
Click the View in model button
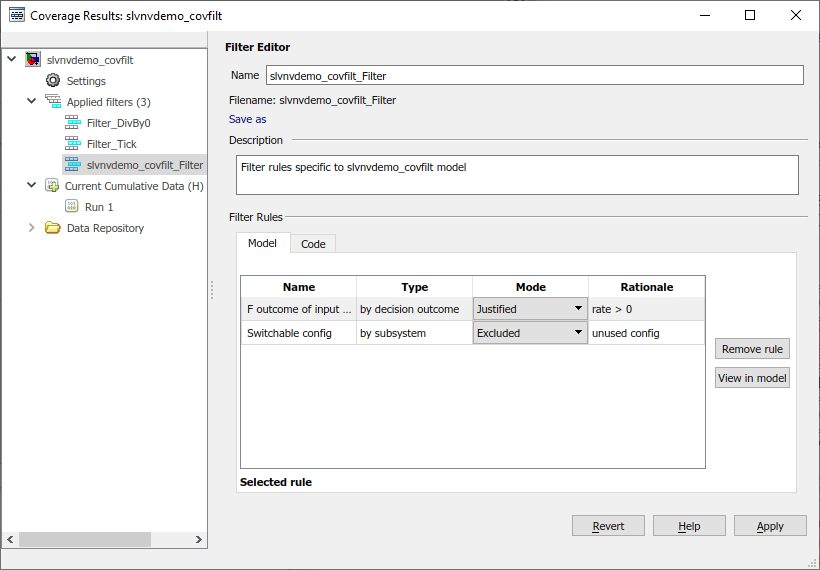coord(752,378)
